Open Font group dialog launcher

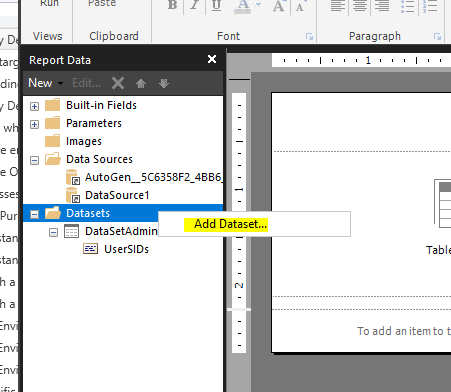pos(309,37)
